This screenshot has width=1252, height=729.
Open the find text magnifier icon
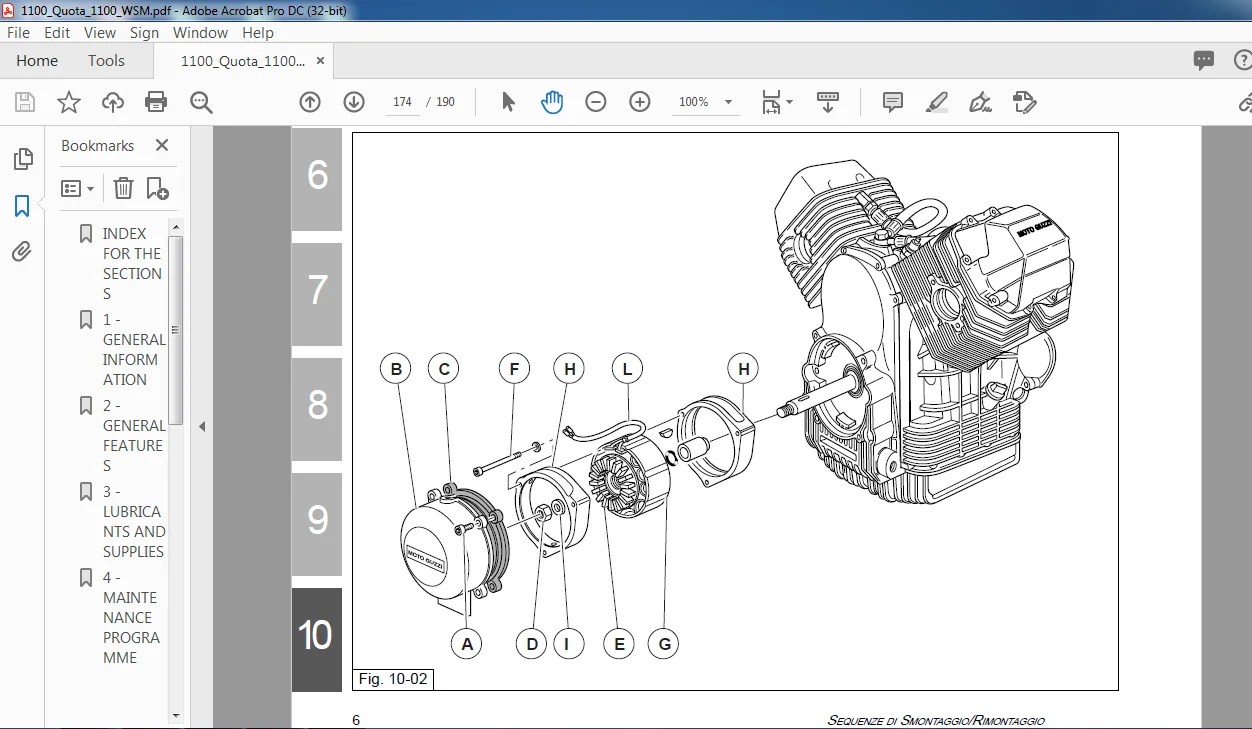tap(201, 102)
